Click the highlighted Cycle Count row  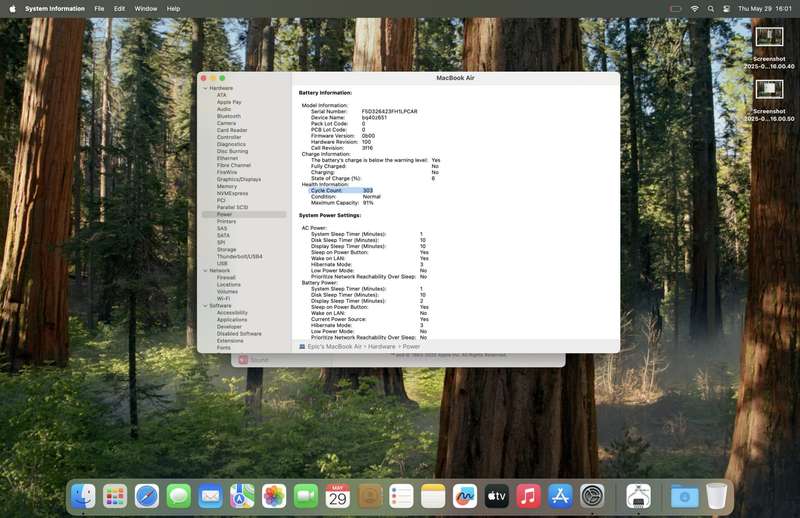pos(341,190)
